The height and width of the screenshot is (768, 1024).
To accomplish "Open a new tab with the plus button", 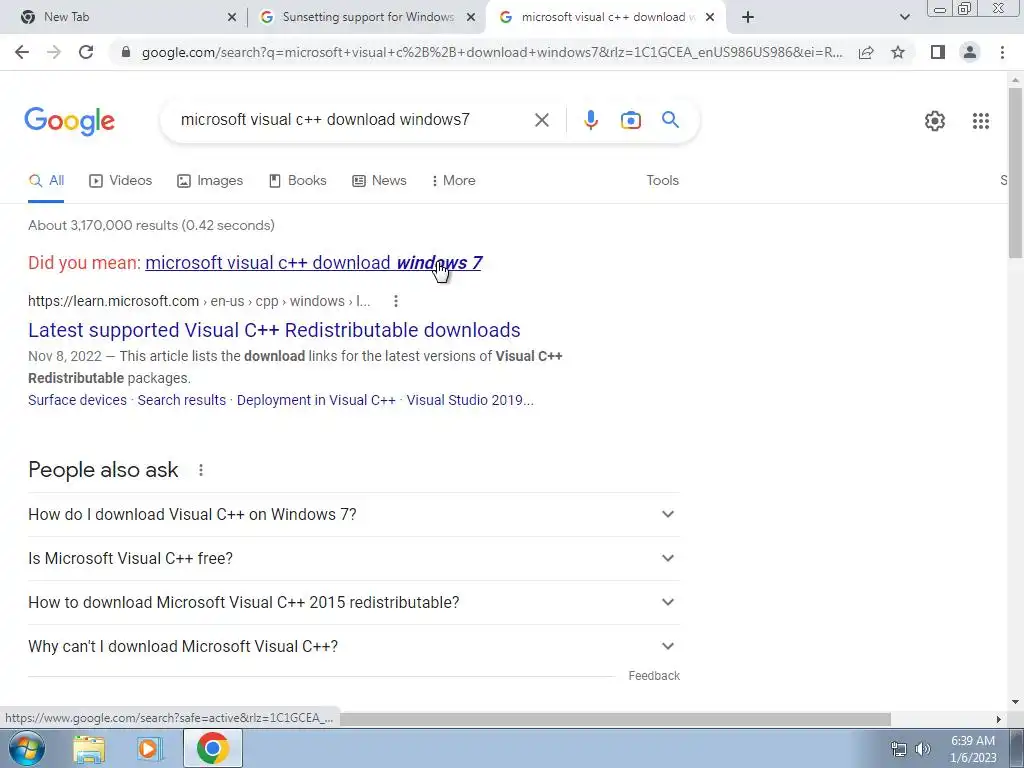I will 748,17.
